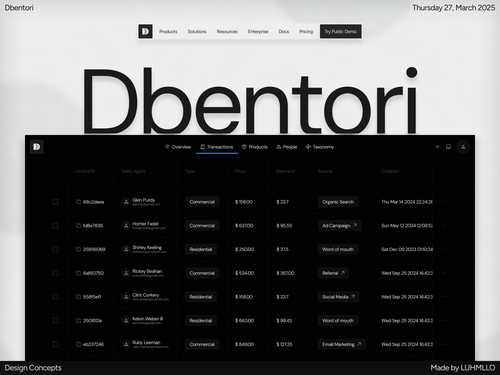Open the row menu dots for Shirley Keeling

(444, 249)
